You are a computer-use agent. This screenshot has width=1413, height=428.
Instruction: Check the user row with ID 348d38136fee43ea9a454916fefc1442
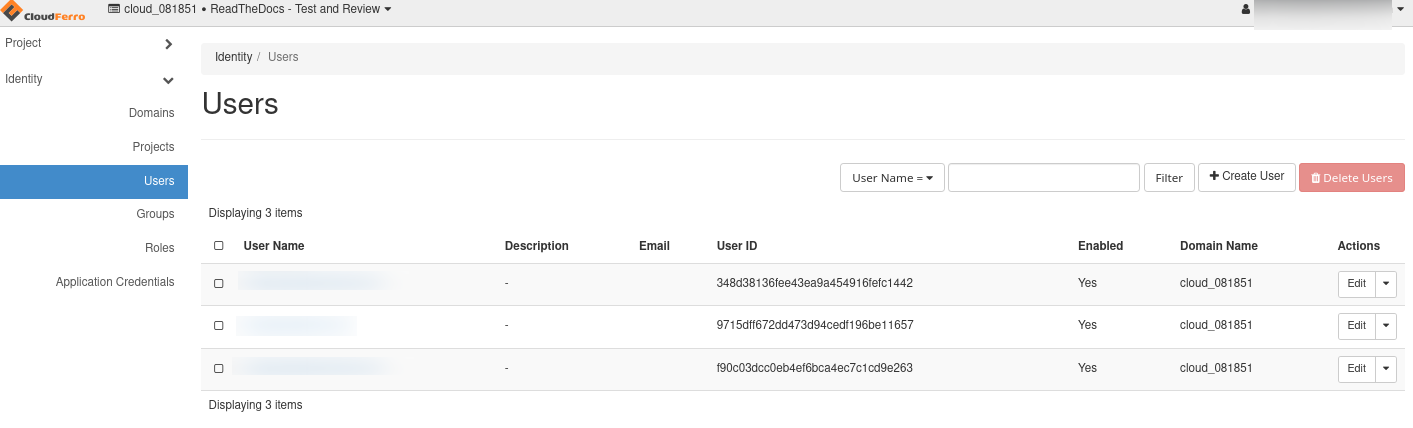219,284
